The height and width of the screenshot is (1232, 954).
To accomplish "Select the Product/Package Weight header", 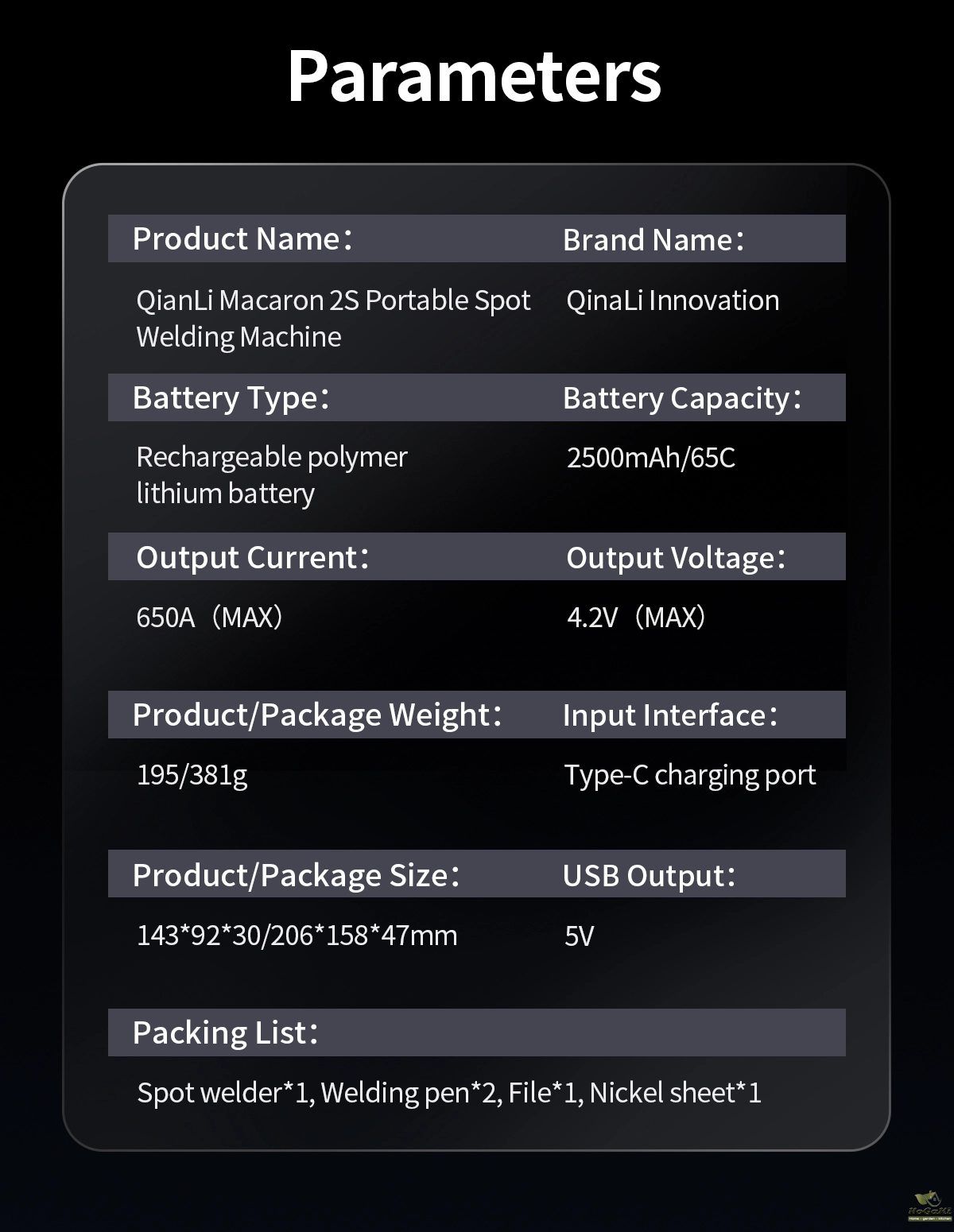I will 317,715.
